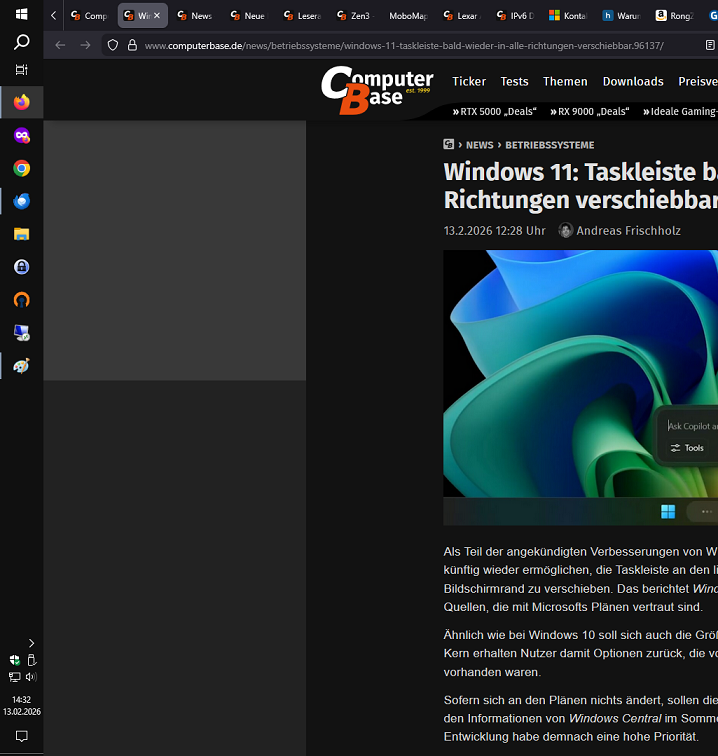Switch to the Paint app in the taskbar

[21, 366]
